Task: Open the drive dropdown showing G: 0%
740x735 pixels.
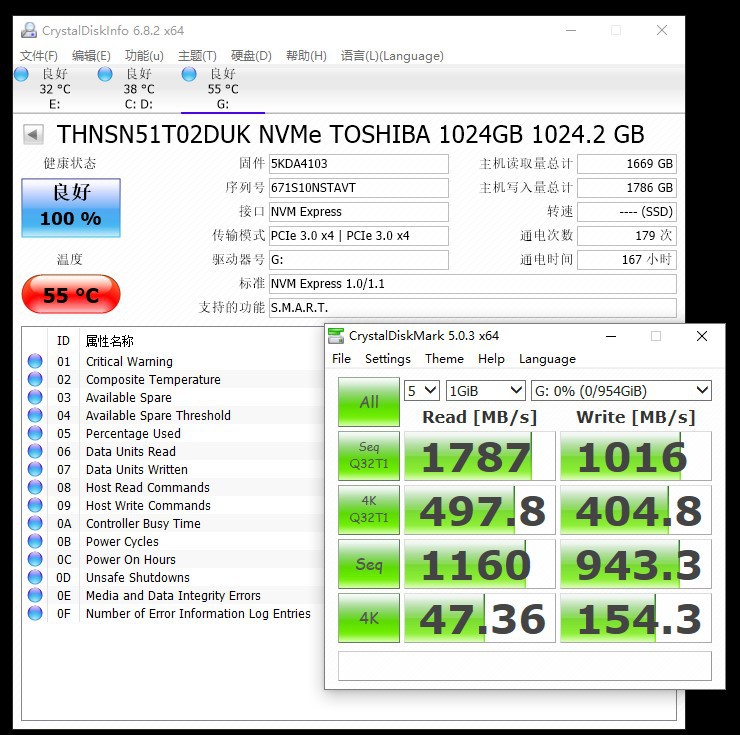Action: pyautogui.click(x=621, y=391)
